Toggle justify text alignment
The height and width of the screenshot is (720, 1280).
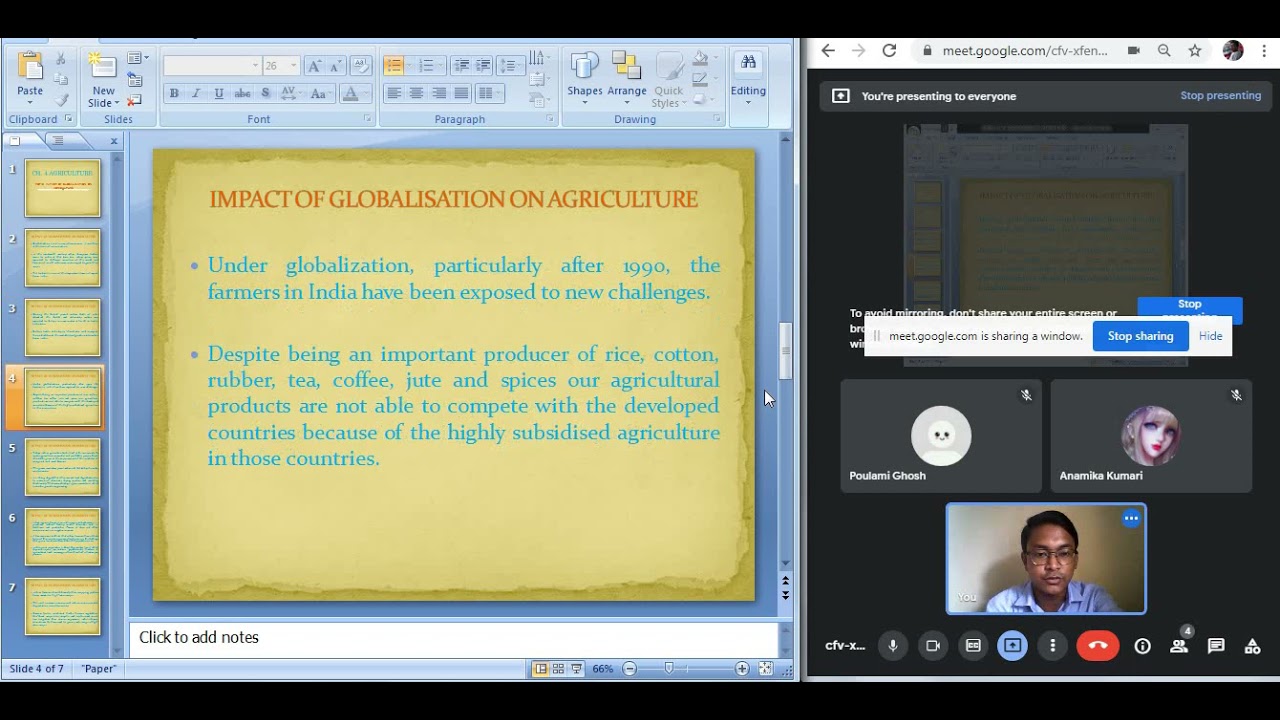tap(461, 93)
